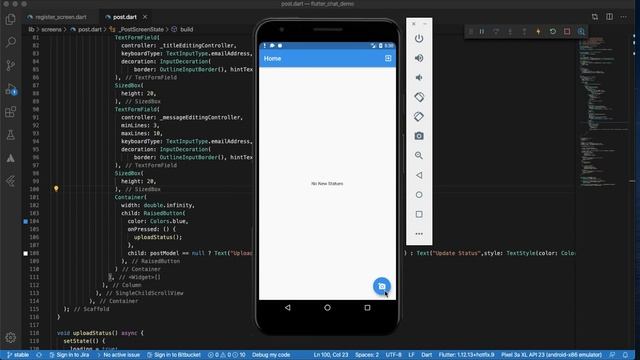Close the post.dart tab

pyautogui.click(x=145, y=17)
